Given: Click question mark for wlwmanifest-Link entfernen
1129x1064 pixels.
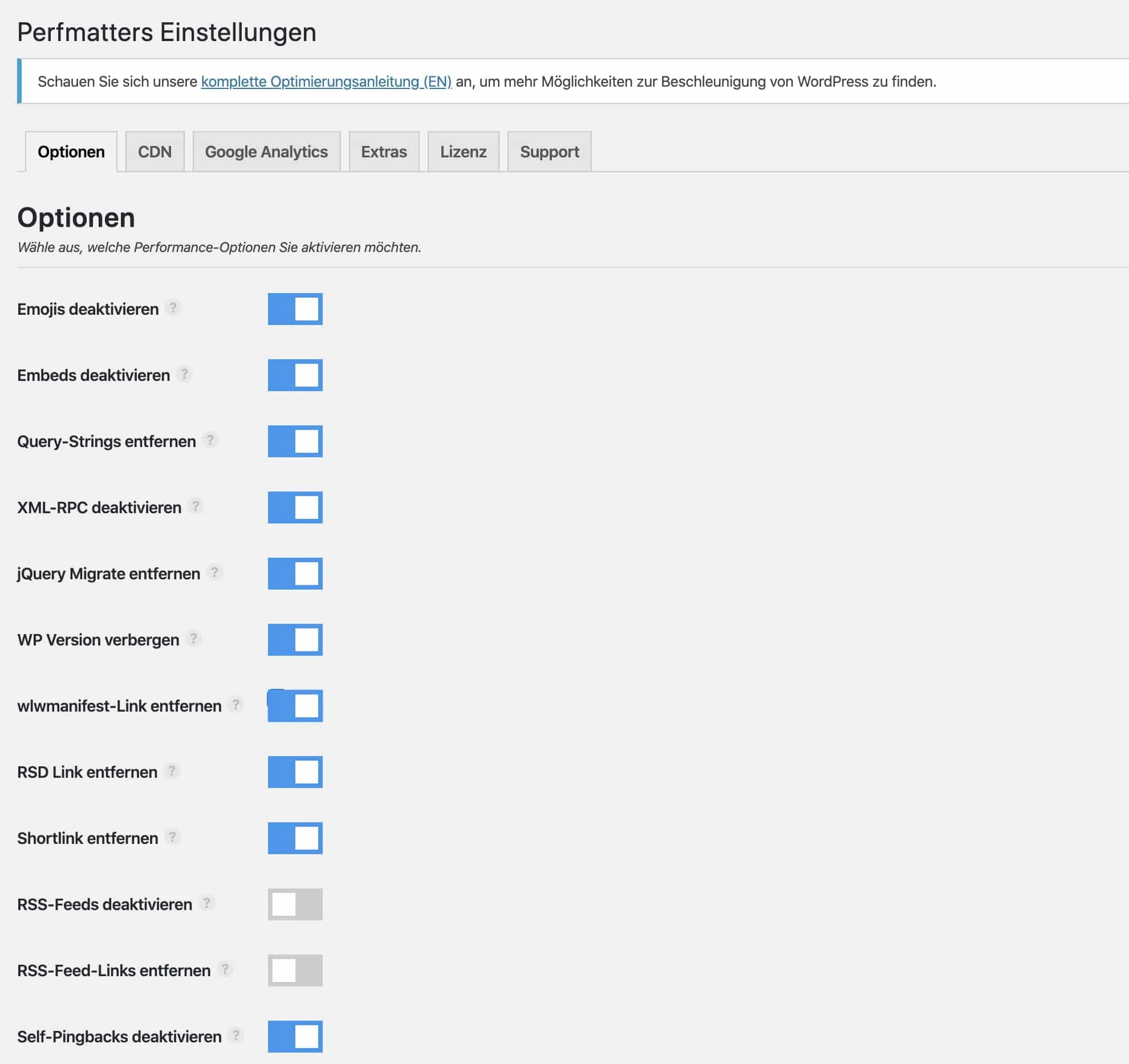Looking at the screenshot, I should click(x=235, y=705).
